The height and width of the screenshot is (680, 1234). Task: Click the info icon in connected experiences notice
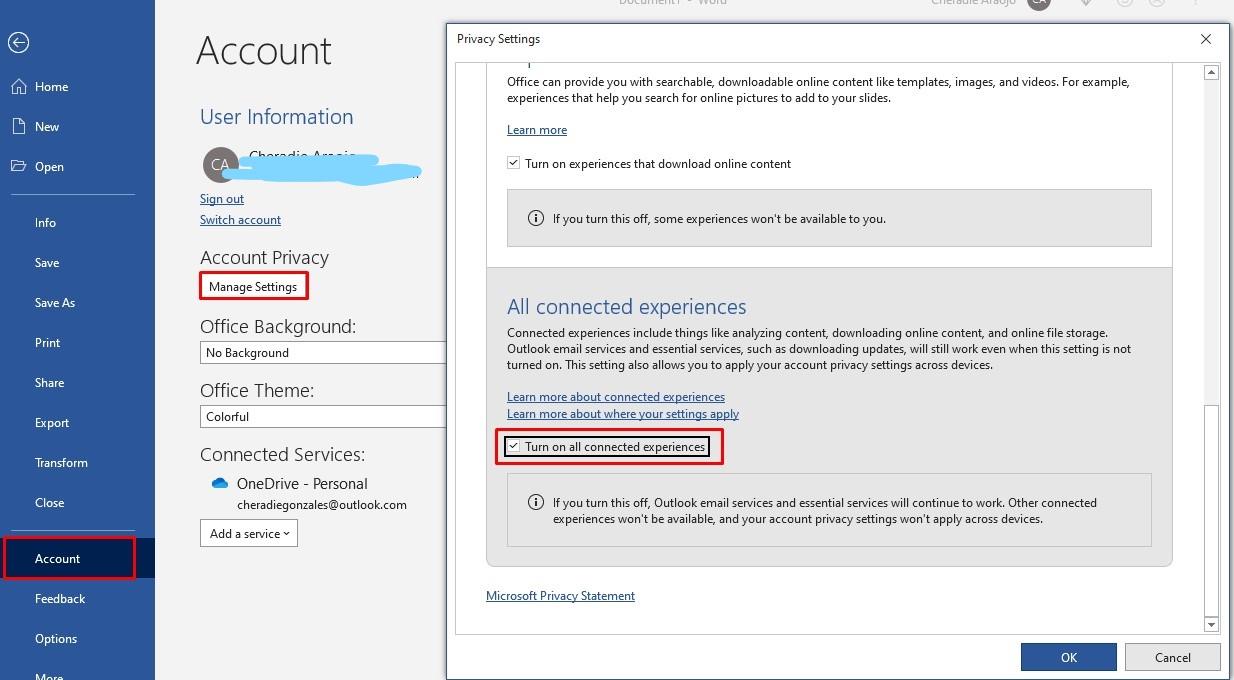click(x=536, y=502)
